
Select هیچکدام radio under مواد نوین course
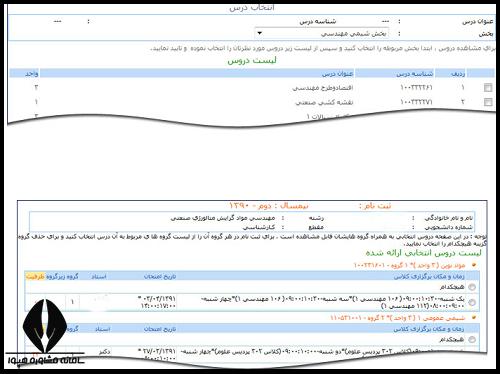(472, 287)
